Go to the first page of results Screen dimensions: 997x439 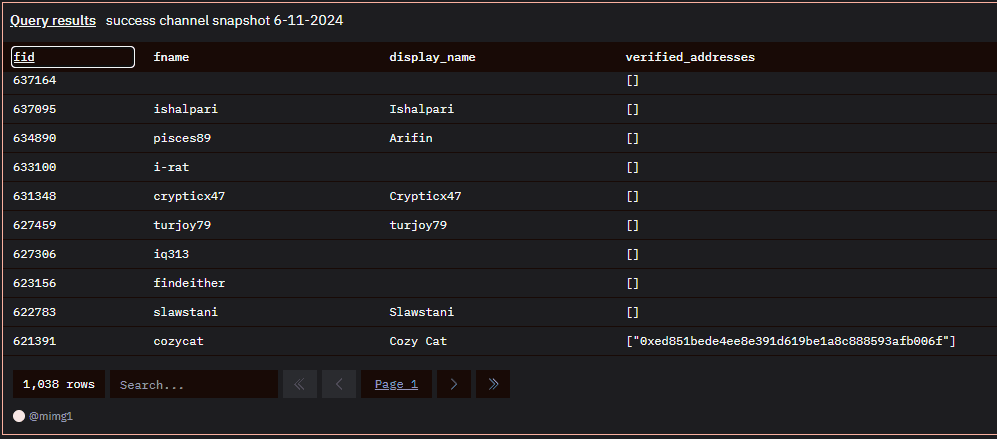[299, 384]
